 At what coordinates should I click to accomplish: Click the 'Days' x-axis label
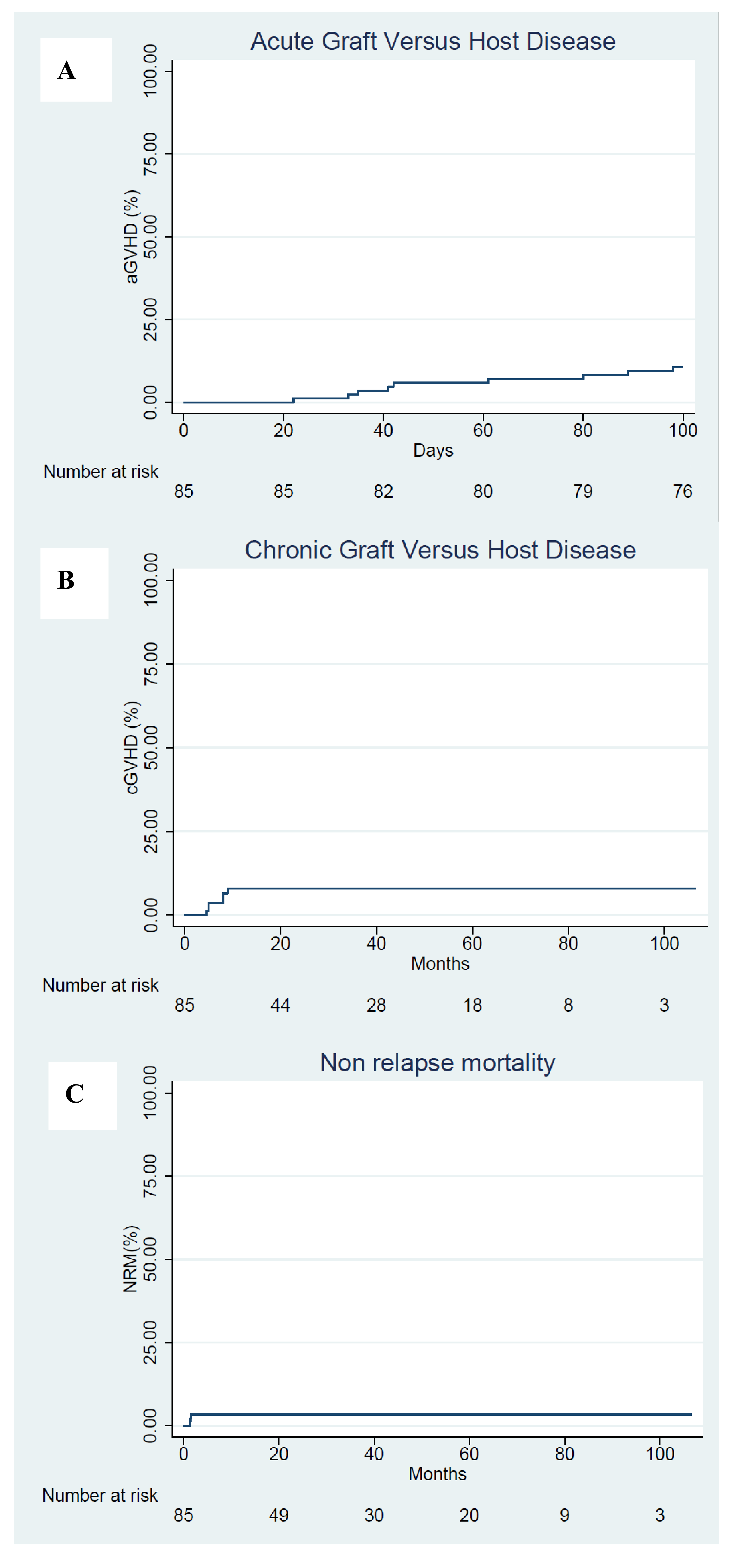(x=433, y=450)
